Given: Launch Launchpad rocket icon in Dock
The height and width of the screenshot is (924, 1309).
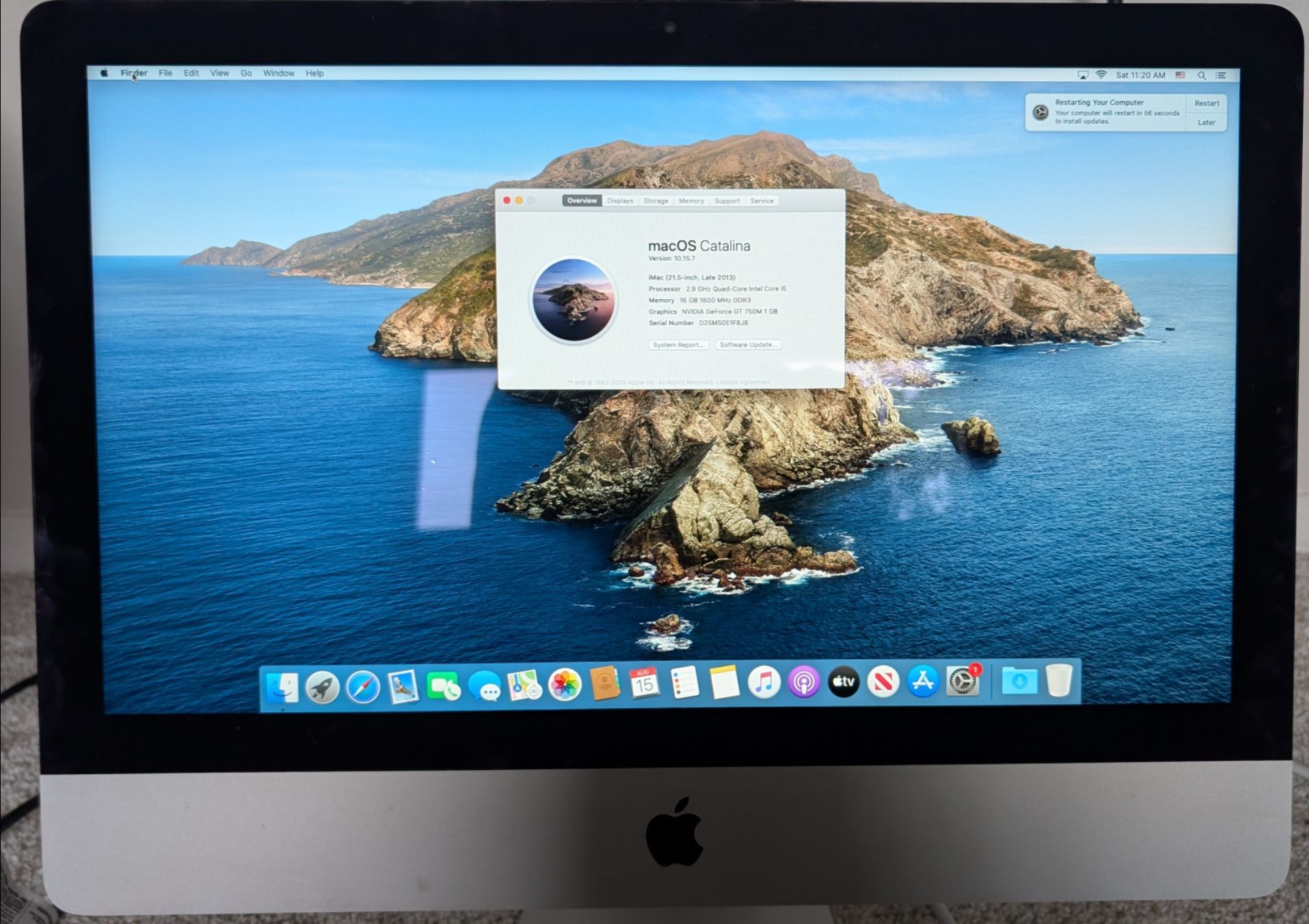Looking at the screenshot, I should 322,687.
